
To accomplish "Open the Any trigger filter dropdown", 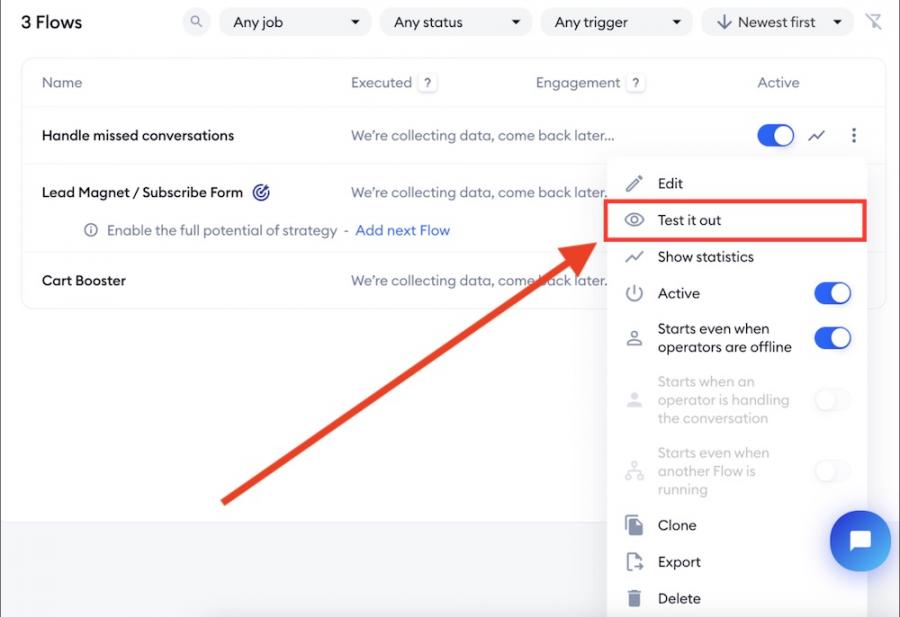I will click(616, 22).
